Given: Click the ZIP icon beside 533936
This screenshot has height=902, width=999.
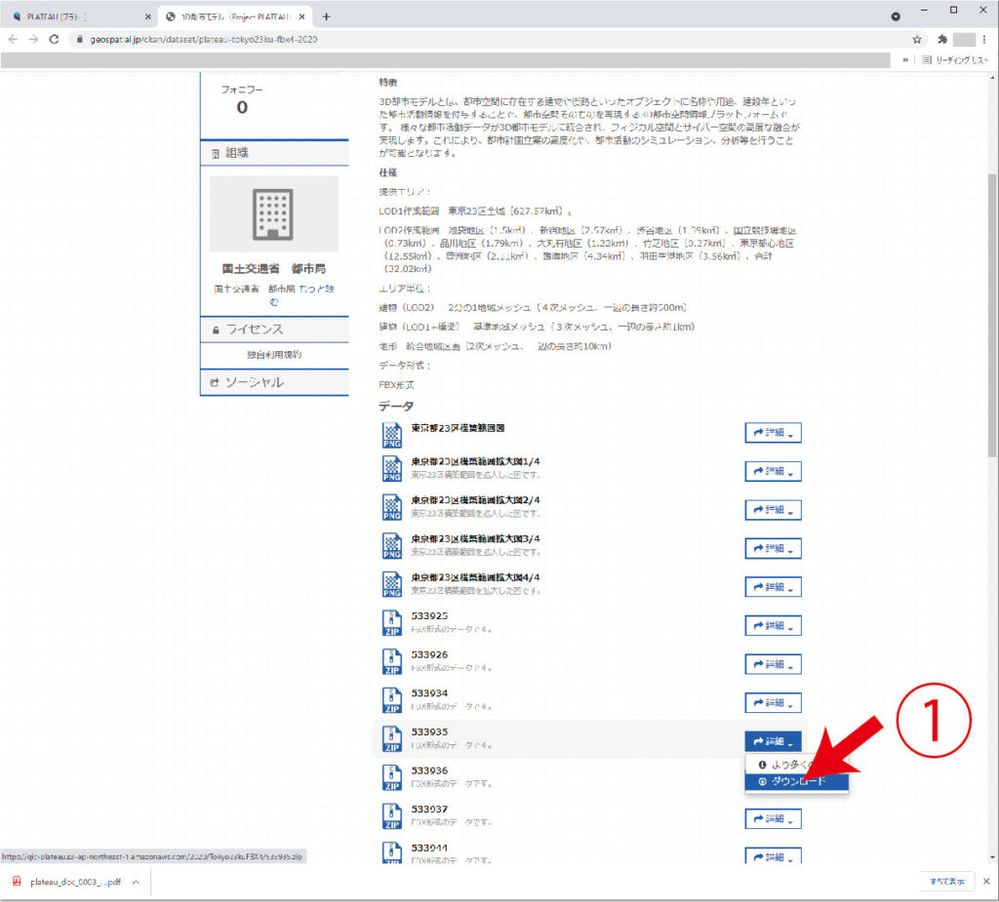Looking at the screenshot, I should pos(392,778).
